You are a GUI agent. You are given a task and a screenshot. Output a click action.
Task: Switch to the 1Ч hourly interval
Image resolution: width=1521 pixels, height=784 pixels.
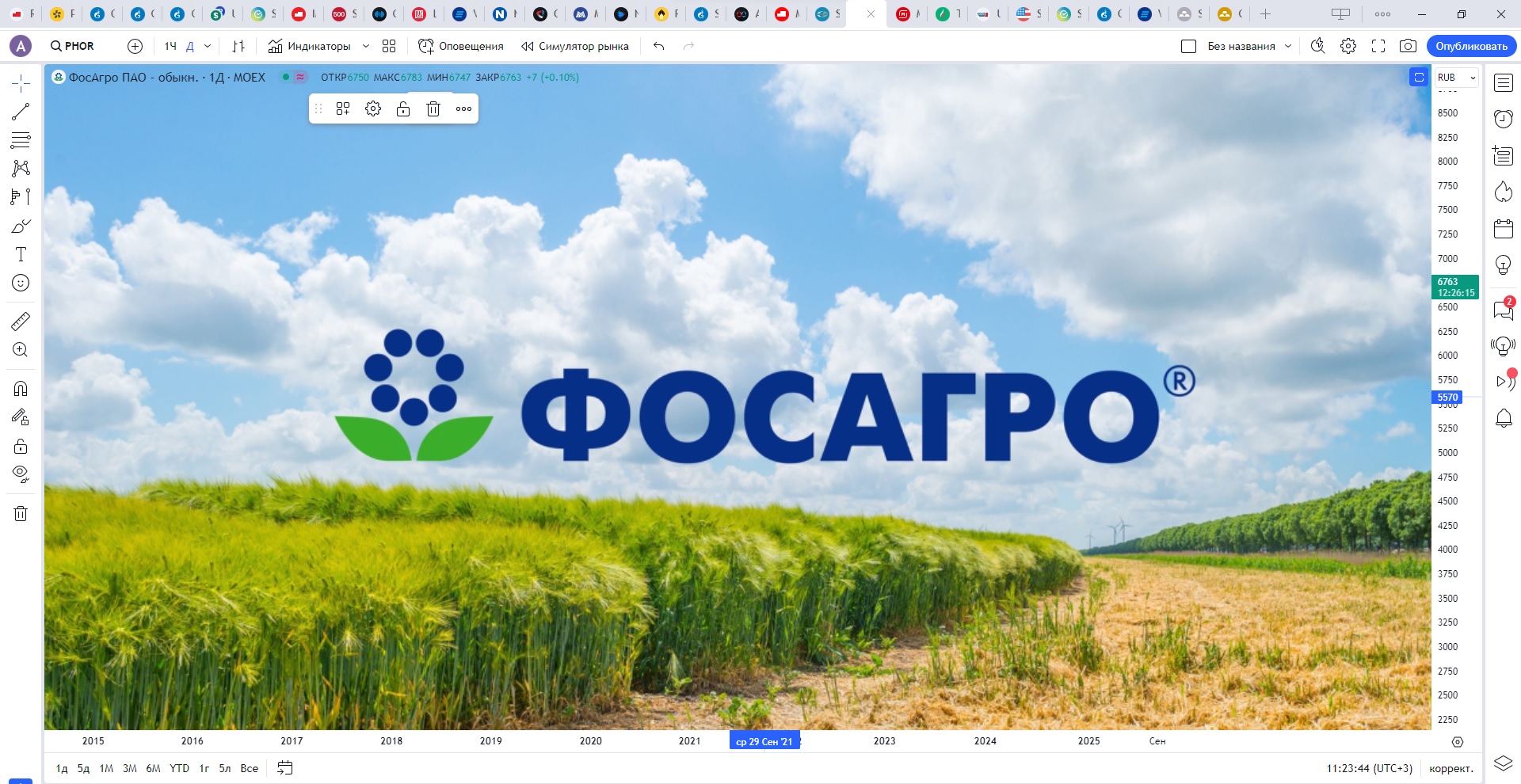(x=170, y=46)
